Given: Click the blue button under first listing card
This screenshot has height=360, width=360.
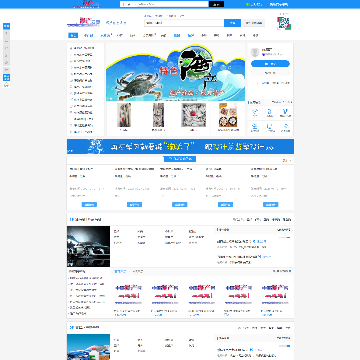Looking at the screenshot, I should click(89, 204).
